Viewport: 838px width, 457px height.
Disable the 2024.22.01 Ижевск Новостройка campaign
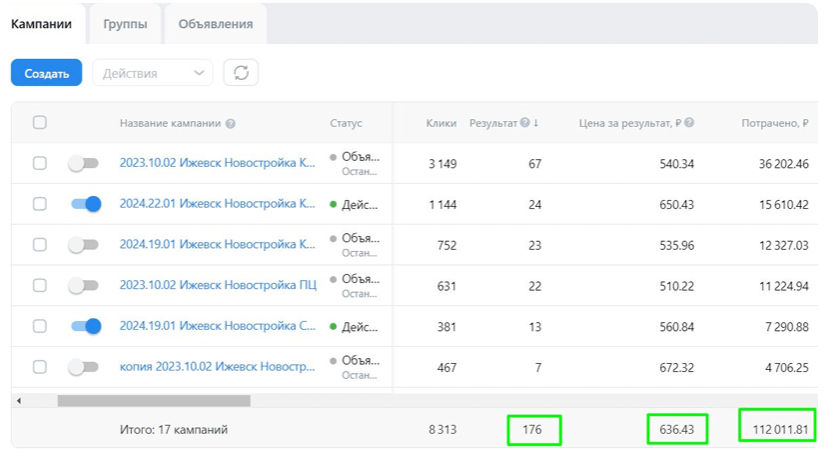point(86,204)
